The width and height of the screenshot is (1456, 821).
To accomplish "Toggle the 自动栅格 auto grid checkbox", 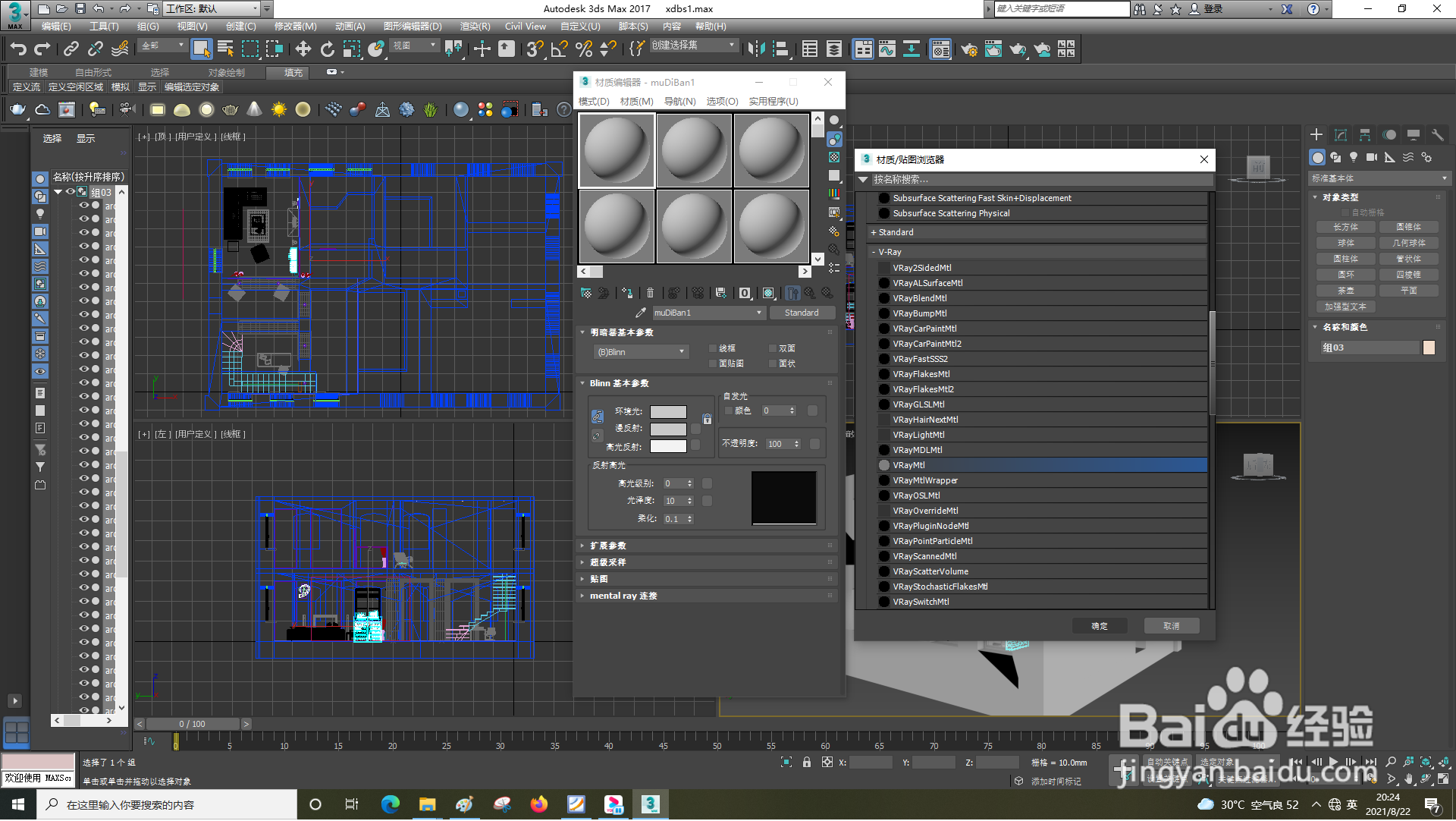I will (x=1346, y=212).
